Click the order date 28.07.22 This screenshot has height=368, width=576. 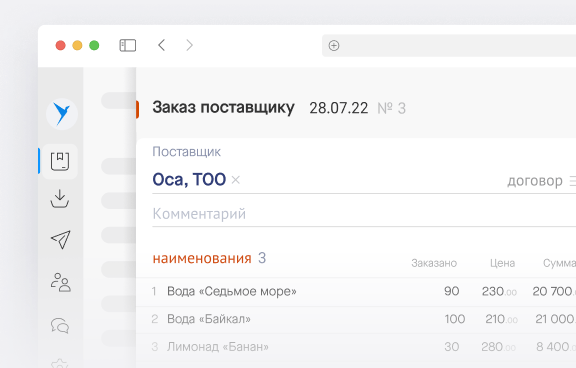point(338,108)
